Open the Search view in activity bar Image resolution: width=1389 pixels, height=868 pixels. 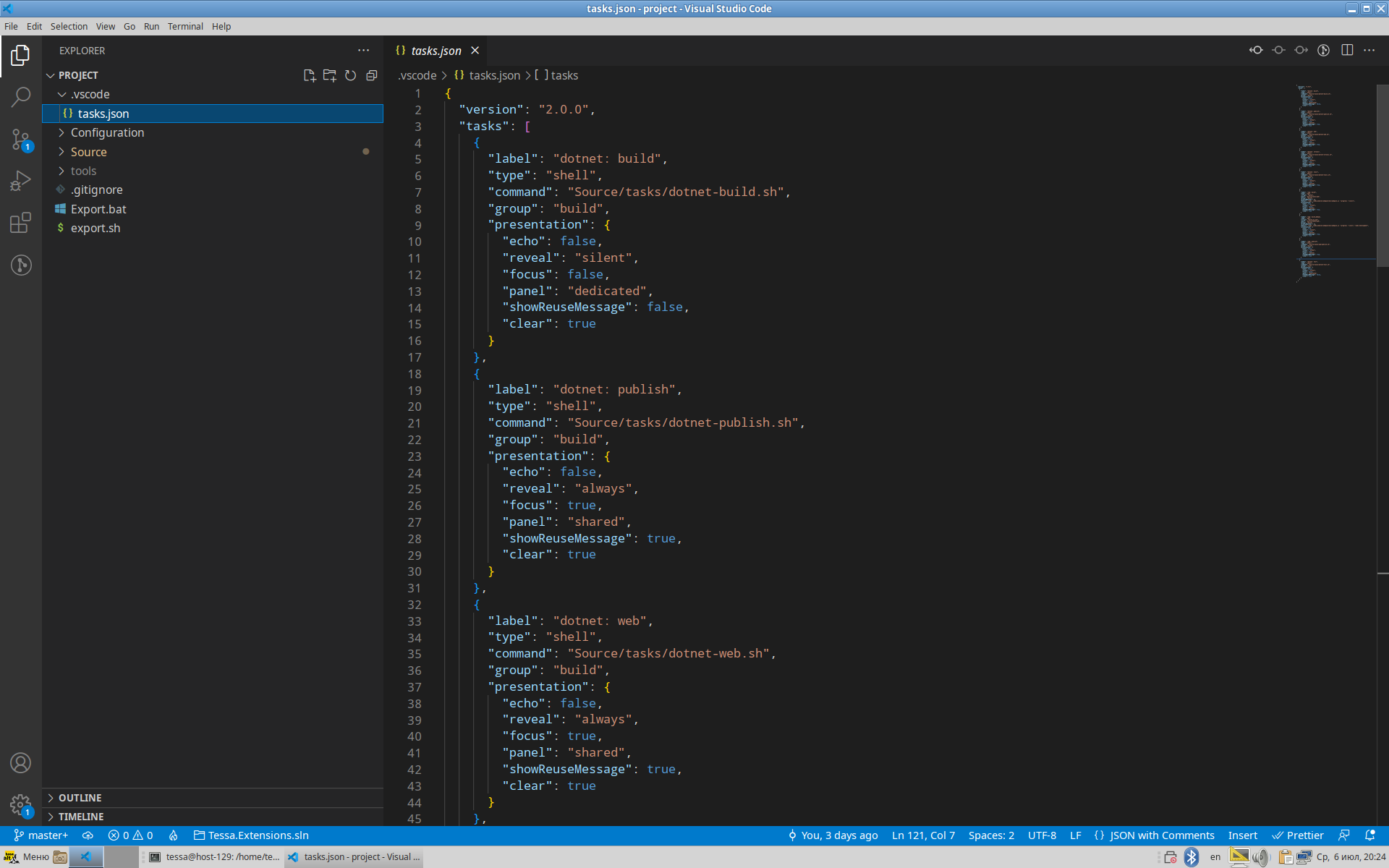coord(21,97)
